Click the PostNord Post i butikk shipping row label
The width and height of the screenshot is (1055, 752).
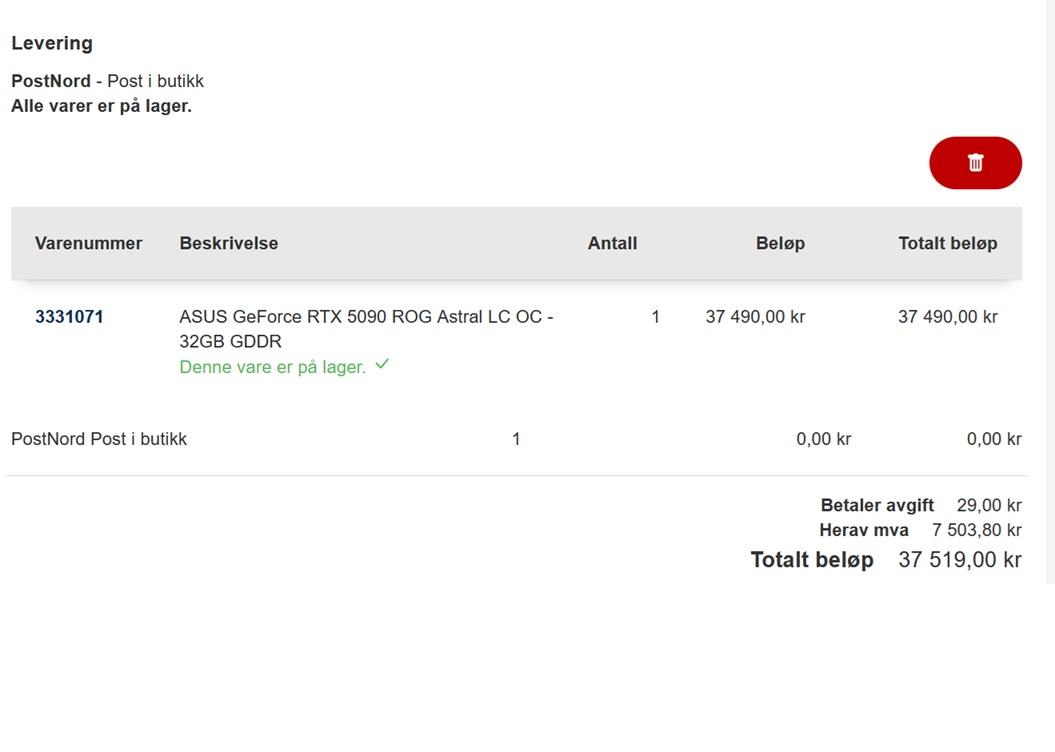[x=99, y=439]
